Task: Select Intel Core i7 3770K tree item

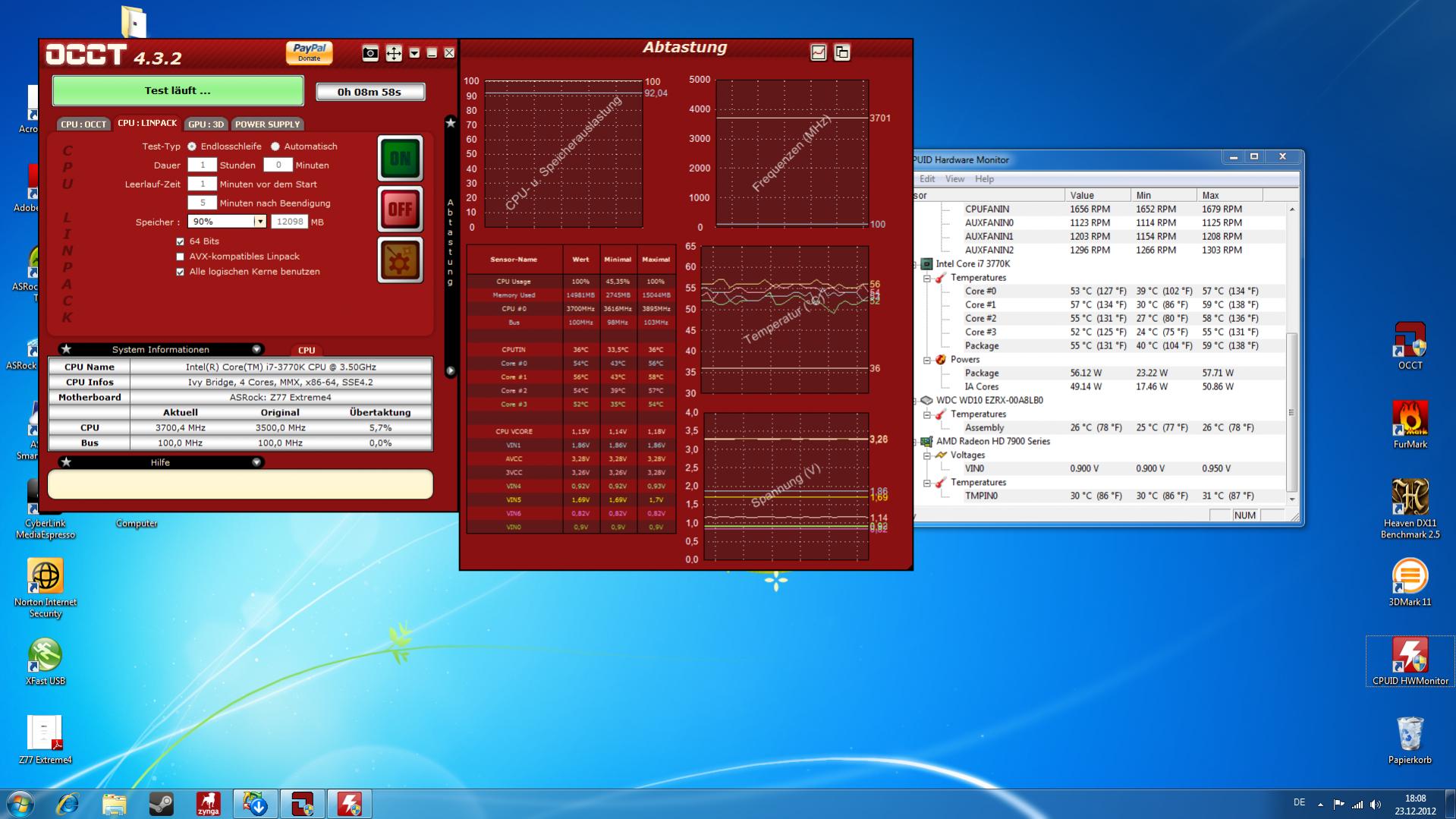Action: (973, 264)
